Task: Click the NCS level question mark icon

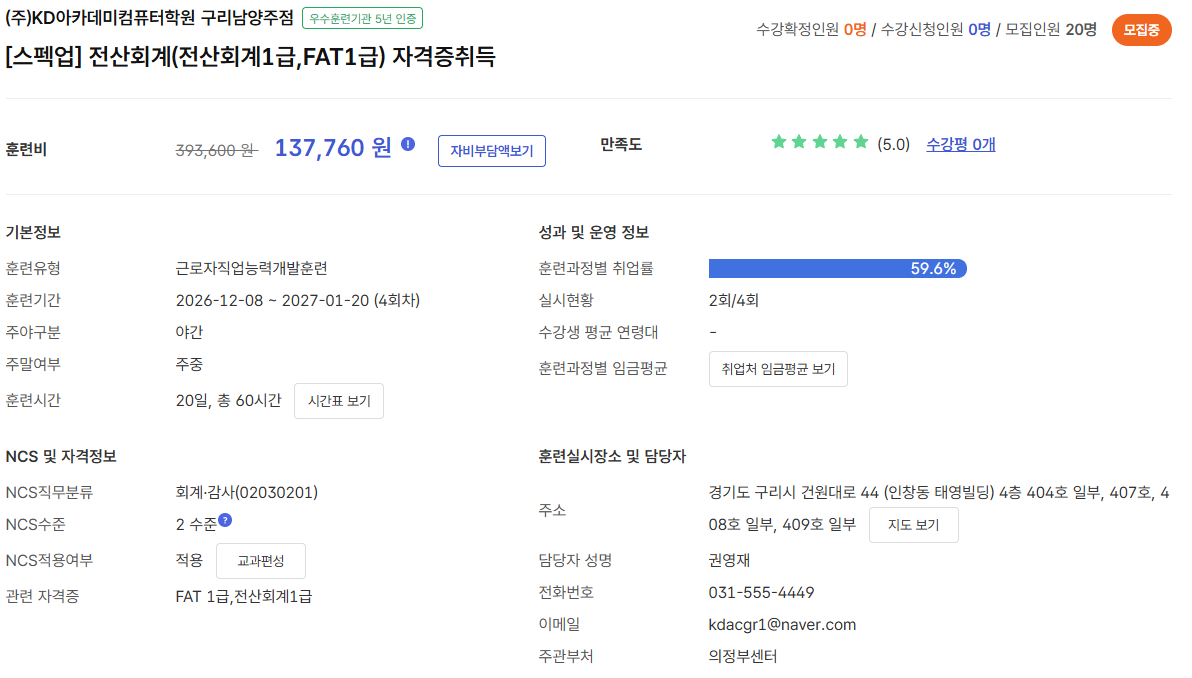Action: pos(225,521)
